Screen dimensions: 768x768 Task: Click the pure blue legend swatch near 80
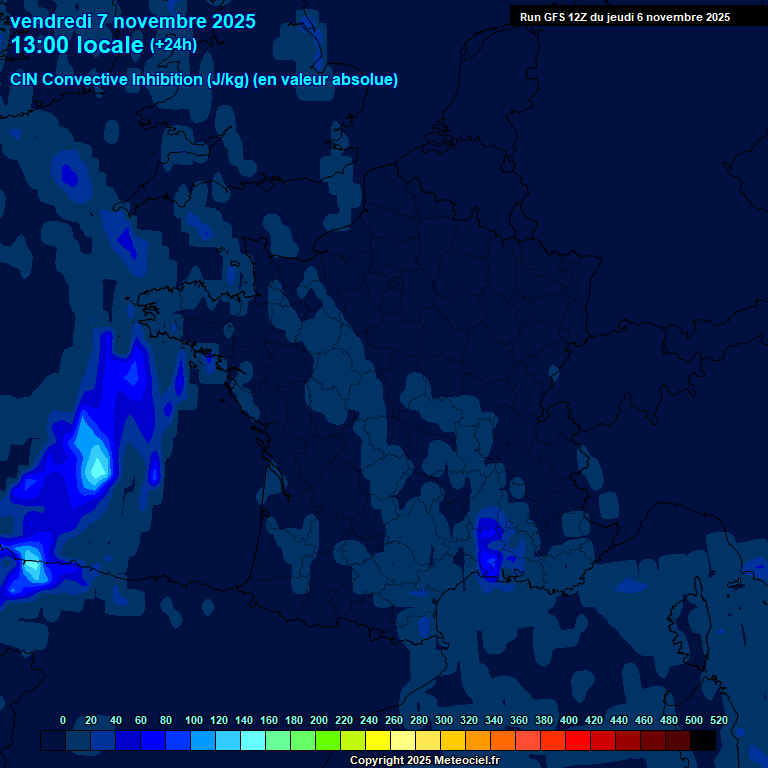pos(153,741)
